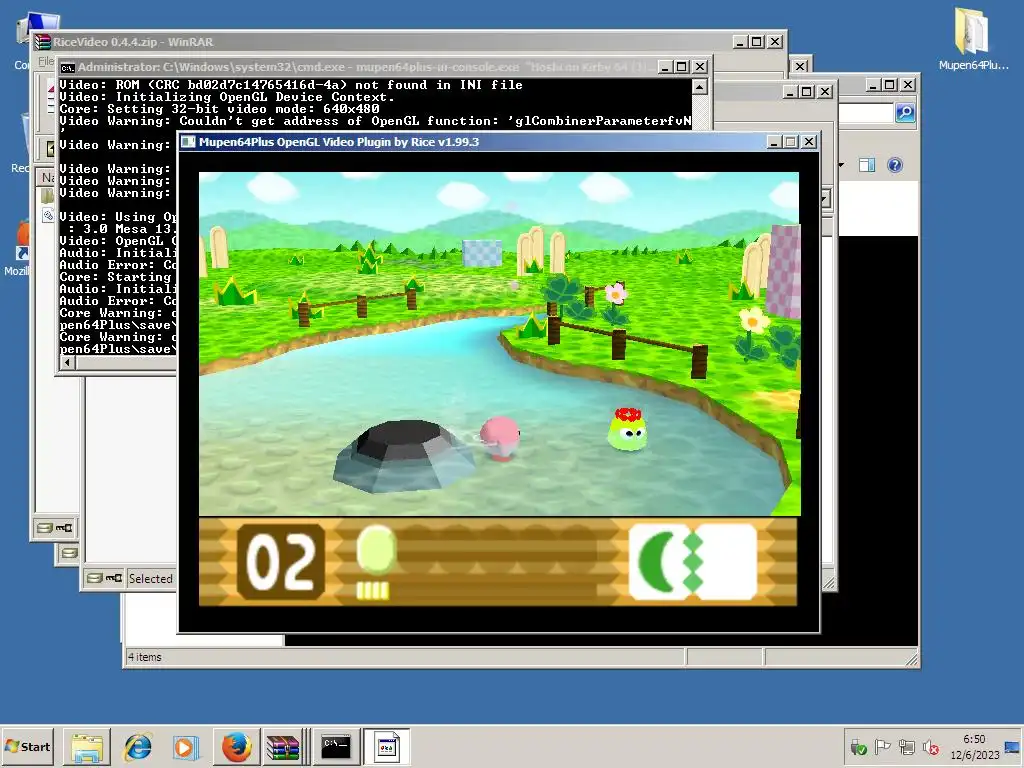
Task: Click the WinRAR title bar books icon
Action: click(x=43, y=42)
